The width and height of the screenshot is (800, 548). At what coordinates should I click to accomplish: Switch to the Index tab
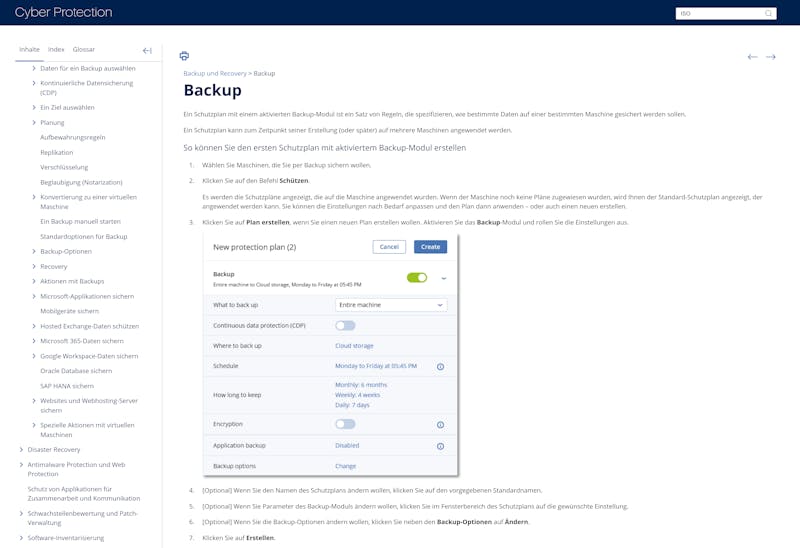56,49
